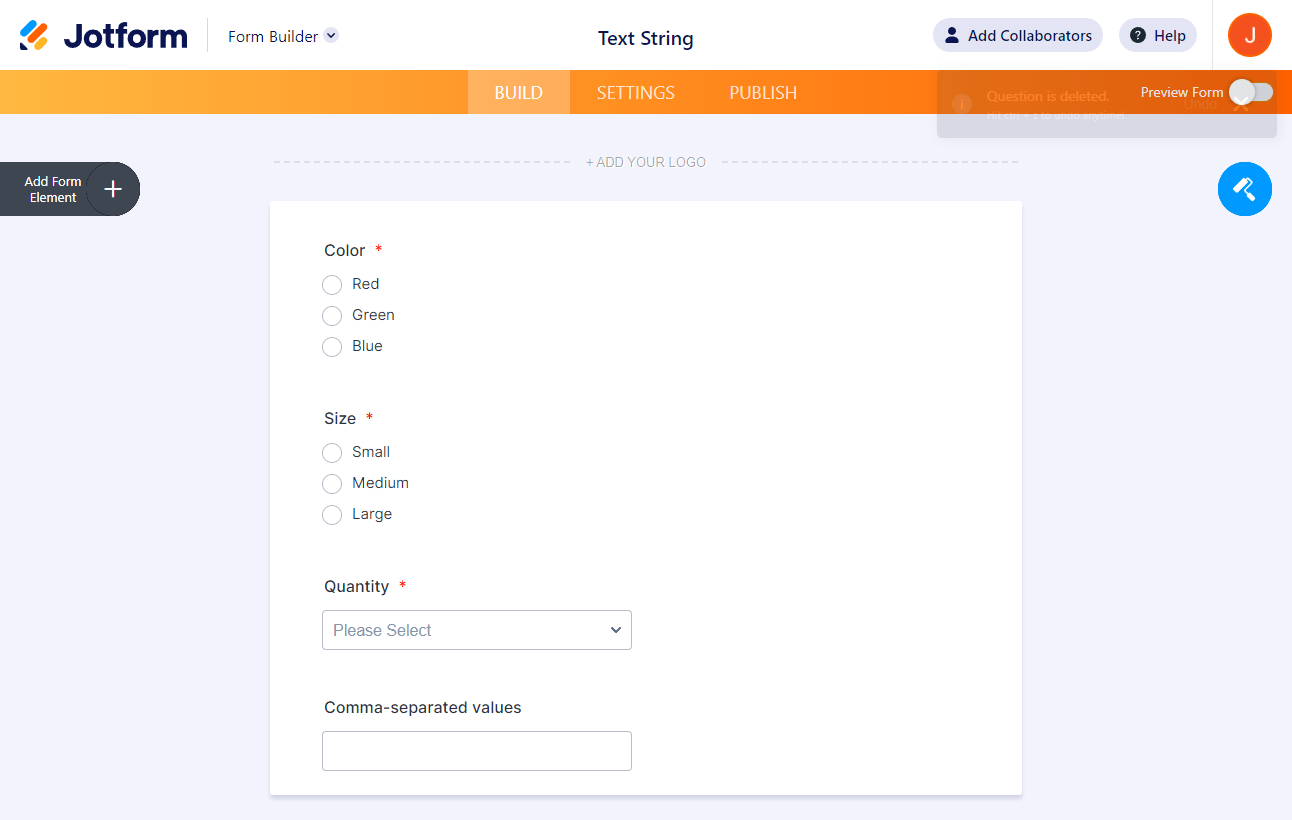
Task: Click the Build tab
Action: [x=518, y=93]
